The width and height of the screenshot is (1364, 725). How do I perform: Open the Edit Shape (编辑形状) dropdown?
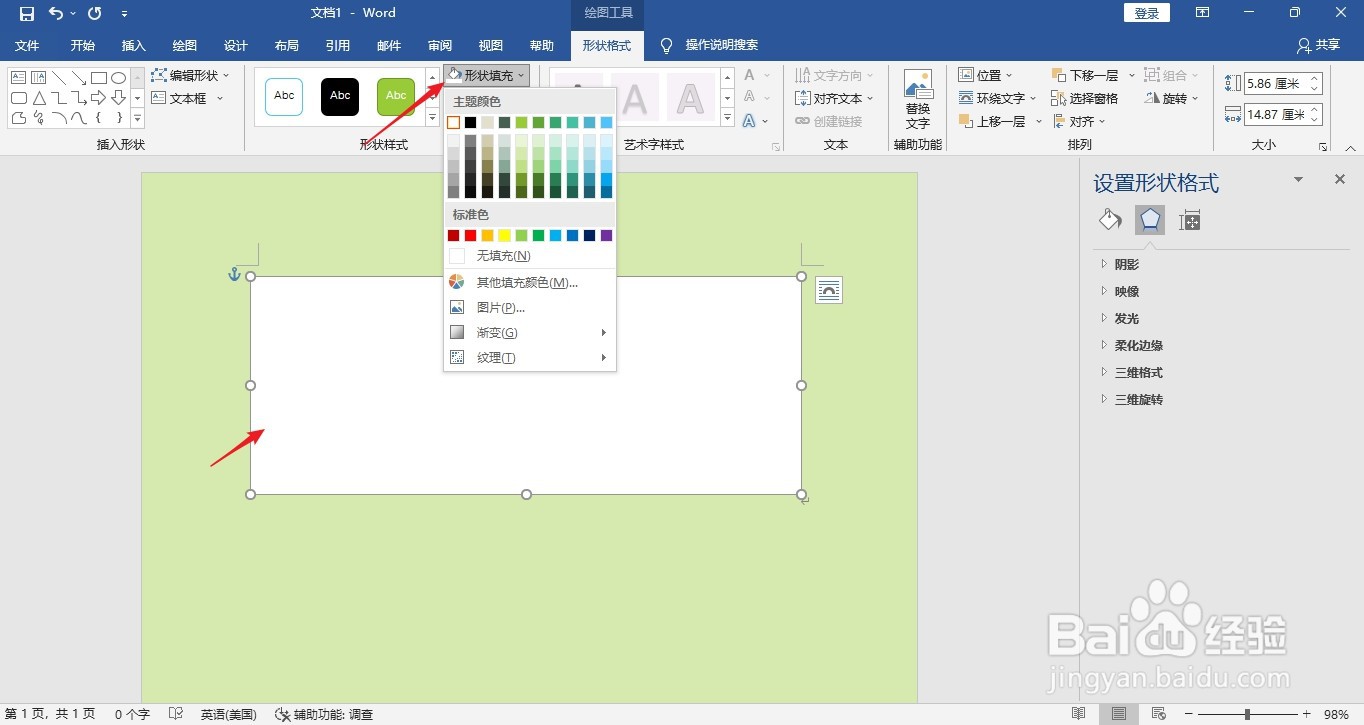pos(190,75)
